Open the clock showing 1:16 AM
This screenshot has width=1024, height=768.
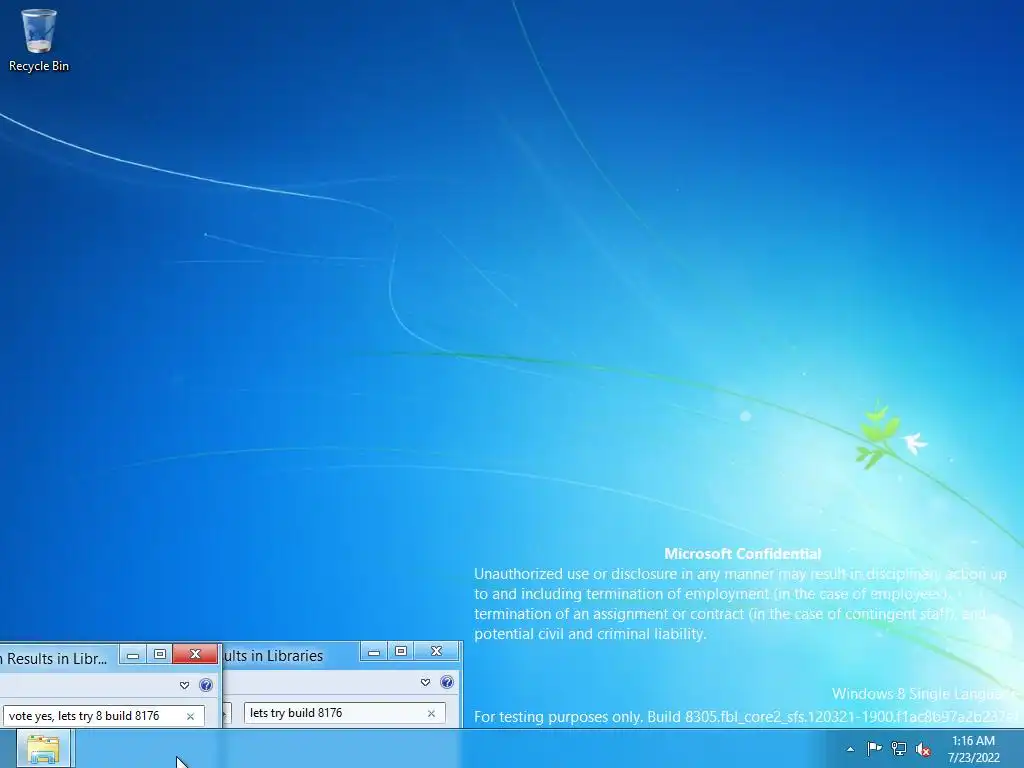974,749
